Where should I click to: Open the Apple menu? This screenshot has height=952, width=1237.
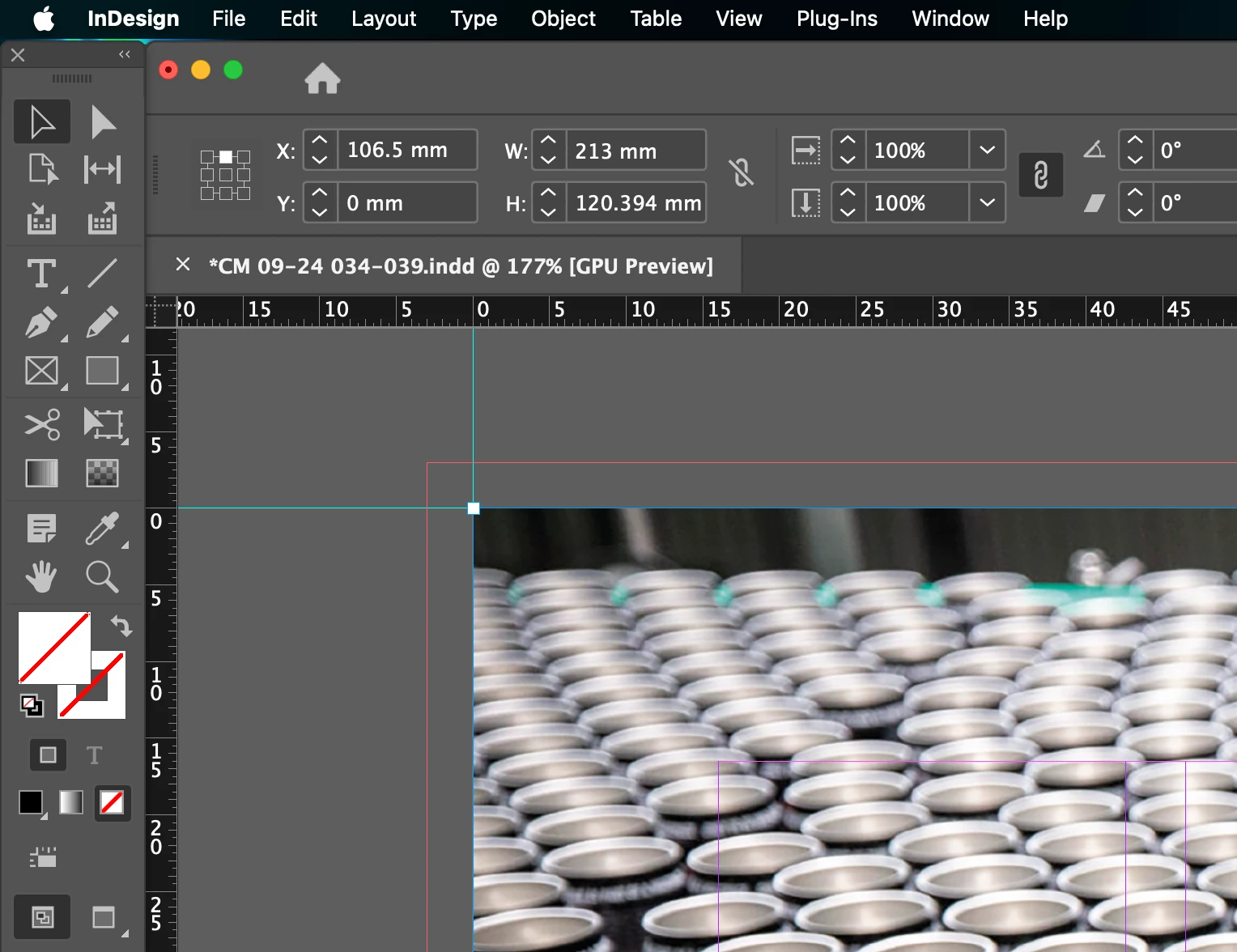(x=45, y=19)
